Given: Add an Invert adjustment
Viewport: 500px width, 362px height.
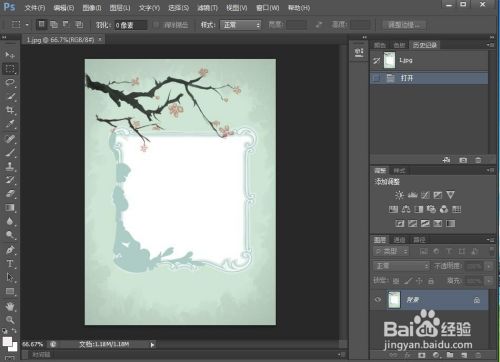Looking at the screenshot, I should [400, 223].
